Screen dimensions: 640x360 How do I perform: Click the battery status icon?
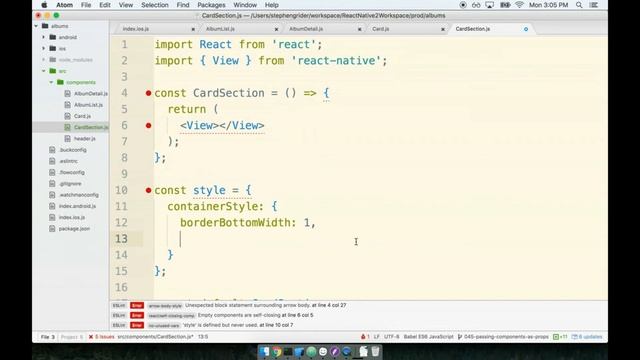tap(505, 5)
